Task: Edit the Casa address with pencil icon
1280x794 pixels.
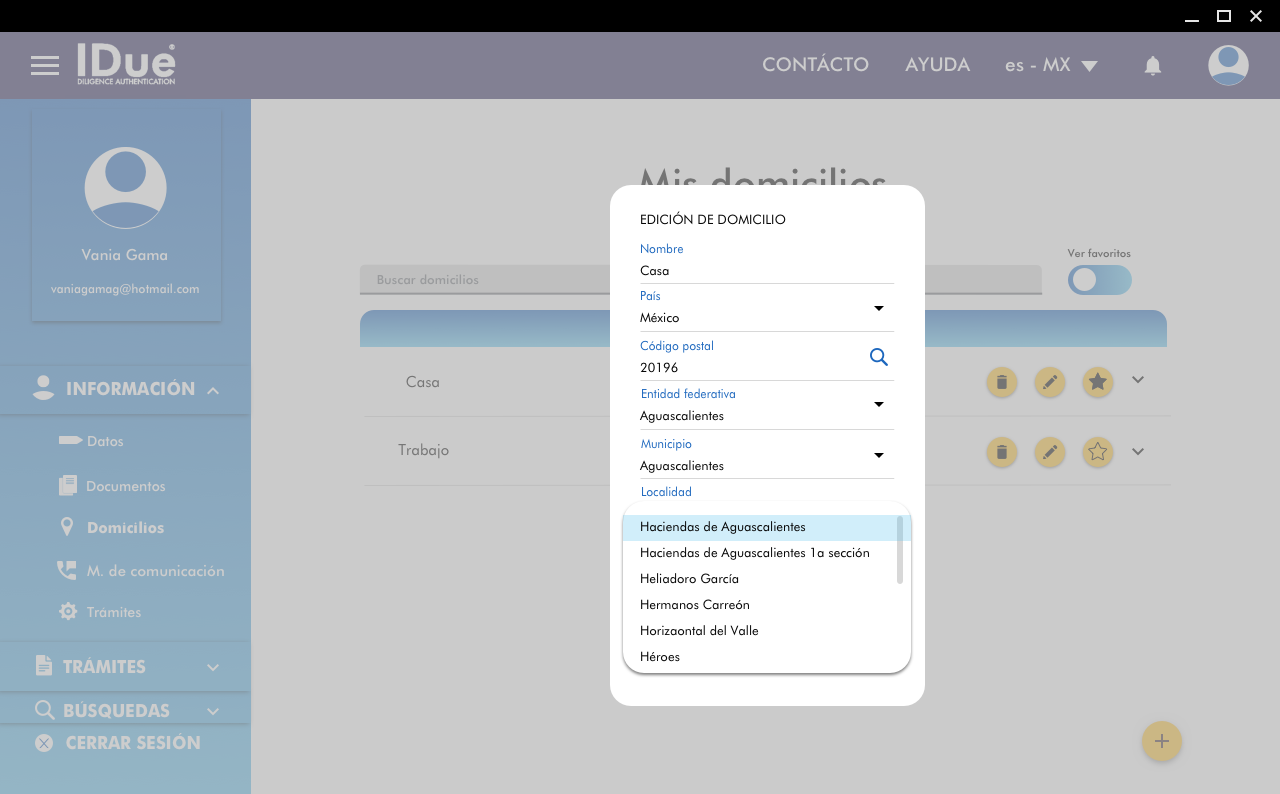Action: pyautogui.click(x=1049, y=382)
